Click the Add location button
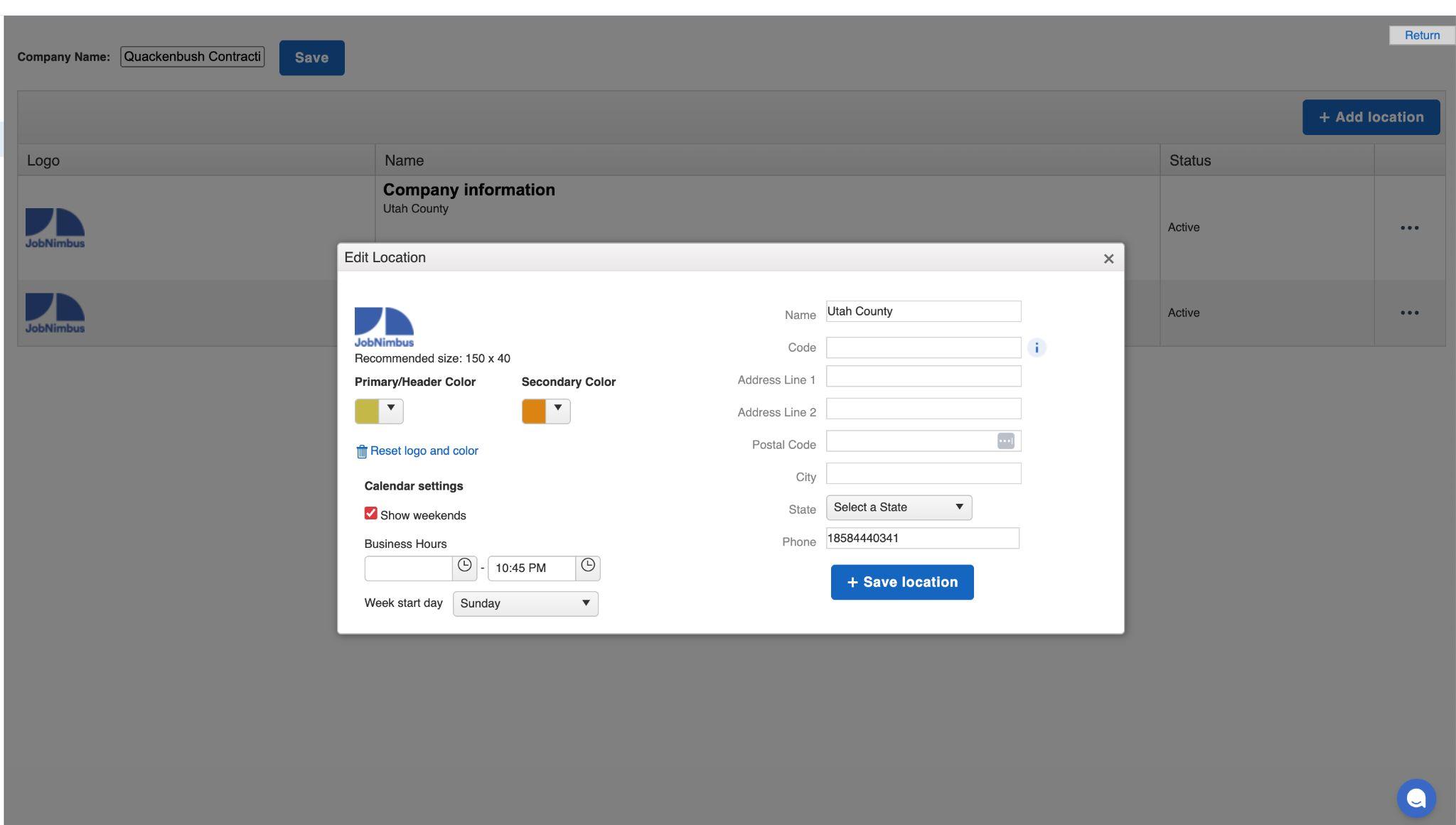The height and width of the screenshot is (825, 1456). [1371, 117]
